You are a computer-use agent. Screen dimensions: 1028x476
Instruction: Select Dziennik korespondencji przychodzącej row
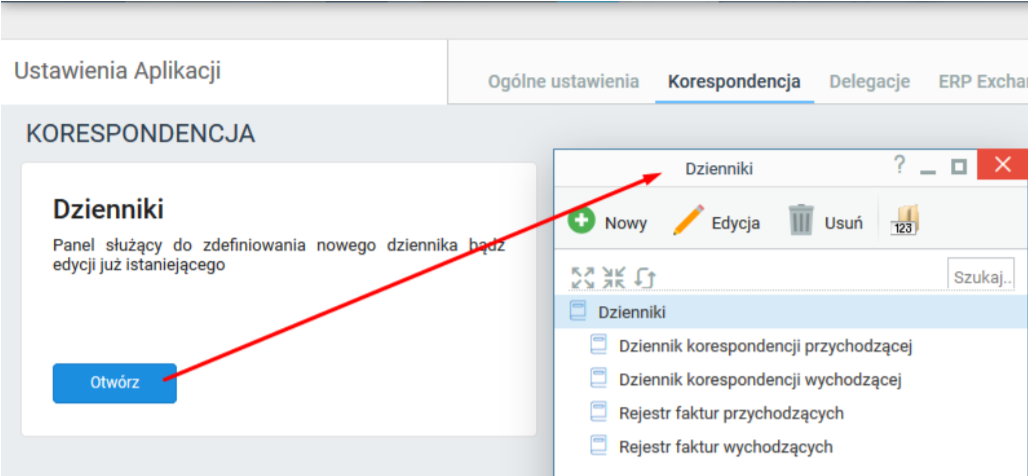[x=791, y=345]
